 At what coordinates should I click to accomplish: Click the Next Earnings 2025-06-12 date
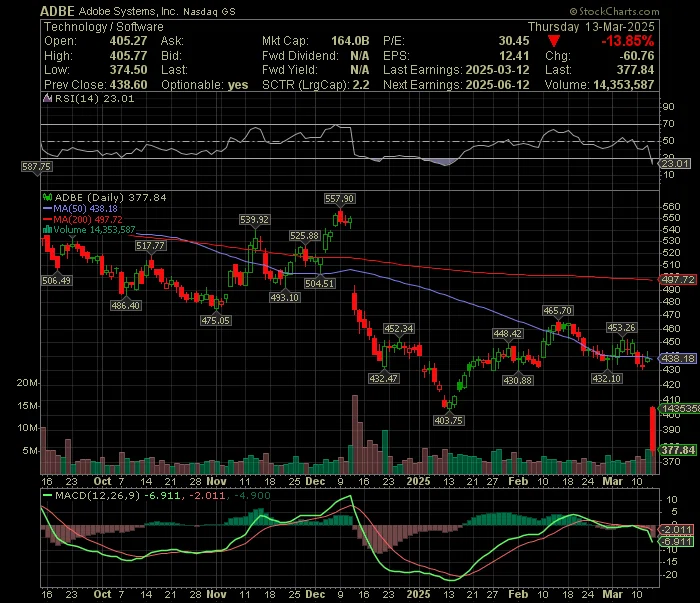[x=497, y=85]
